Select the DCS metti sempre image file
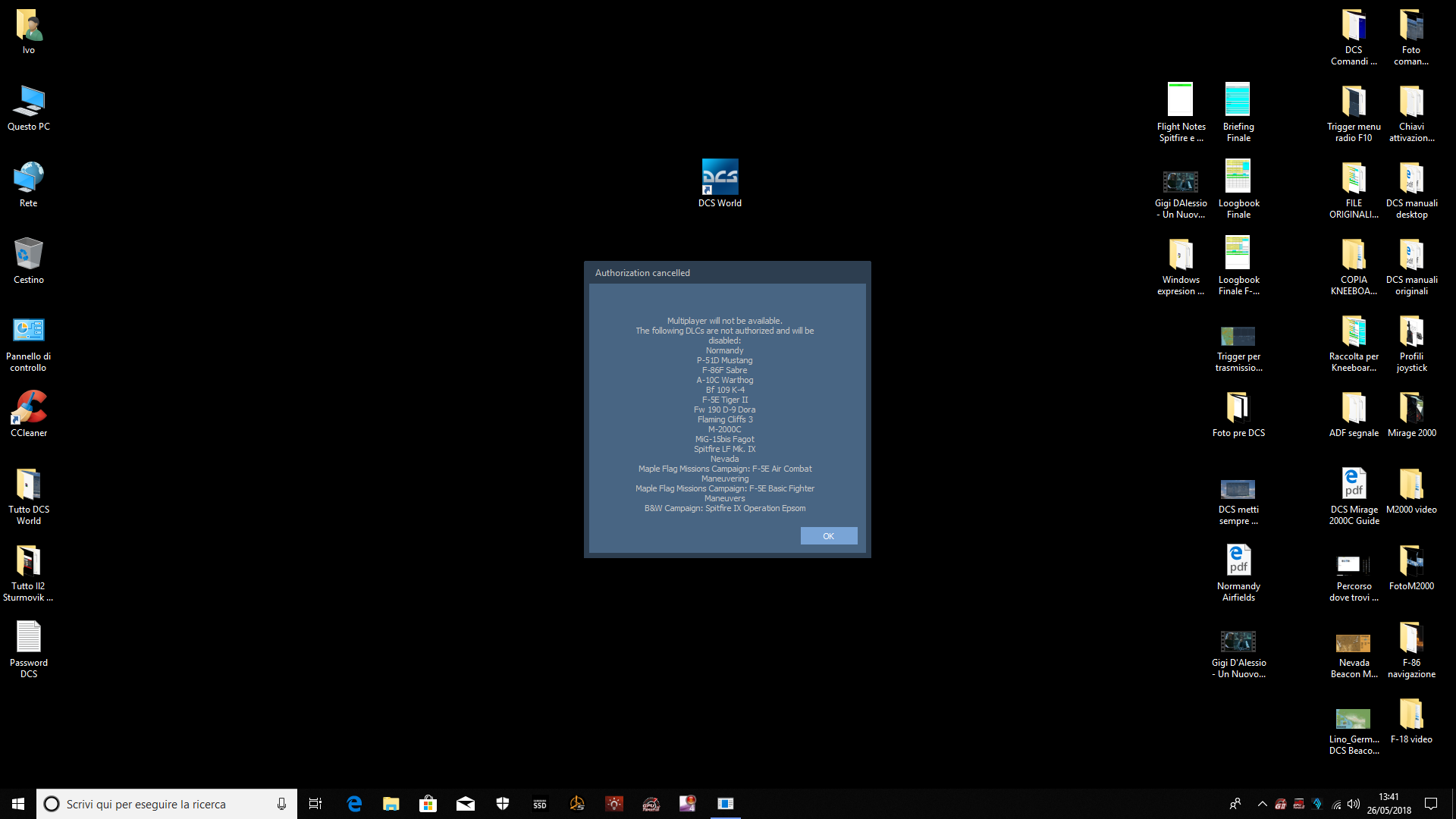This screenshot has width=1456, height=819. (1238, 502)
